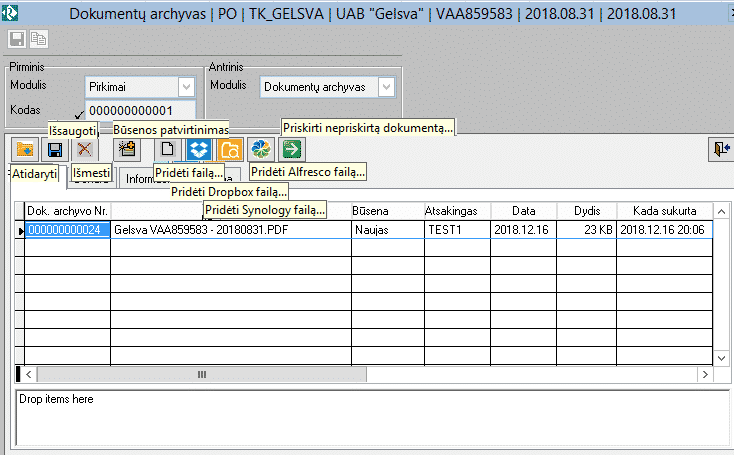
Task: Select document archive number 000000000024 cell
Action: [x=66, y=230]
